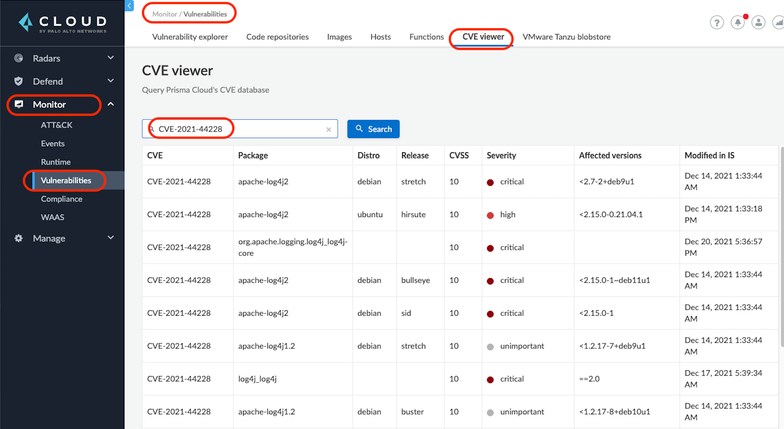Click the Defend shield icon
The width and height of the screenshot is (784, 429).
(x=18, y=81)
